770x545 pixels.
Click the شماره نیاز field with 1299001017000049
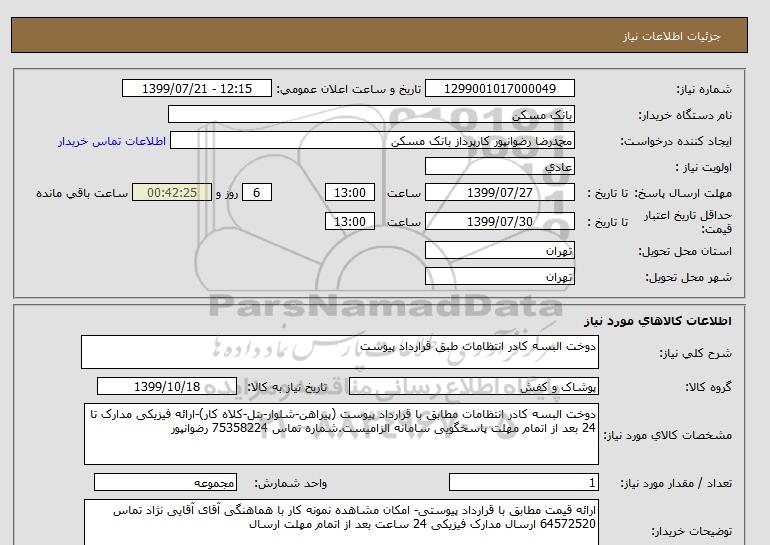[x=501, y=89]
